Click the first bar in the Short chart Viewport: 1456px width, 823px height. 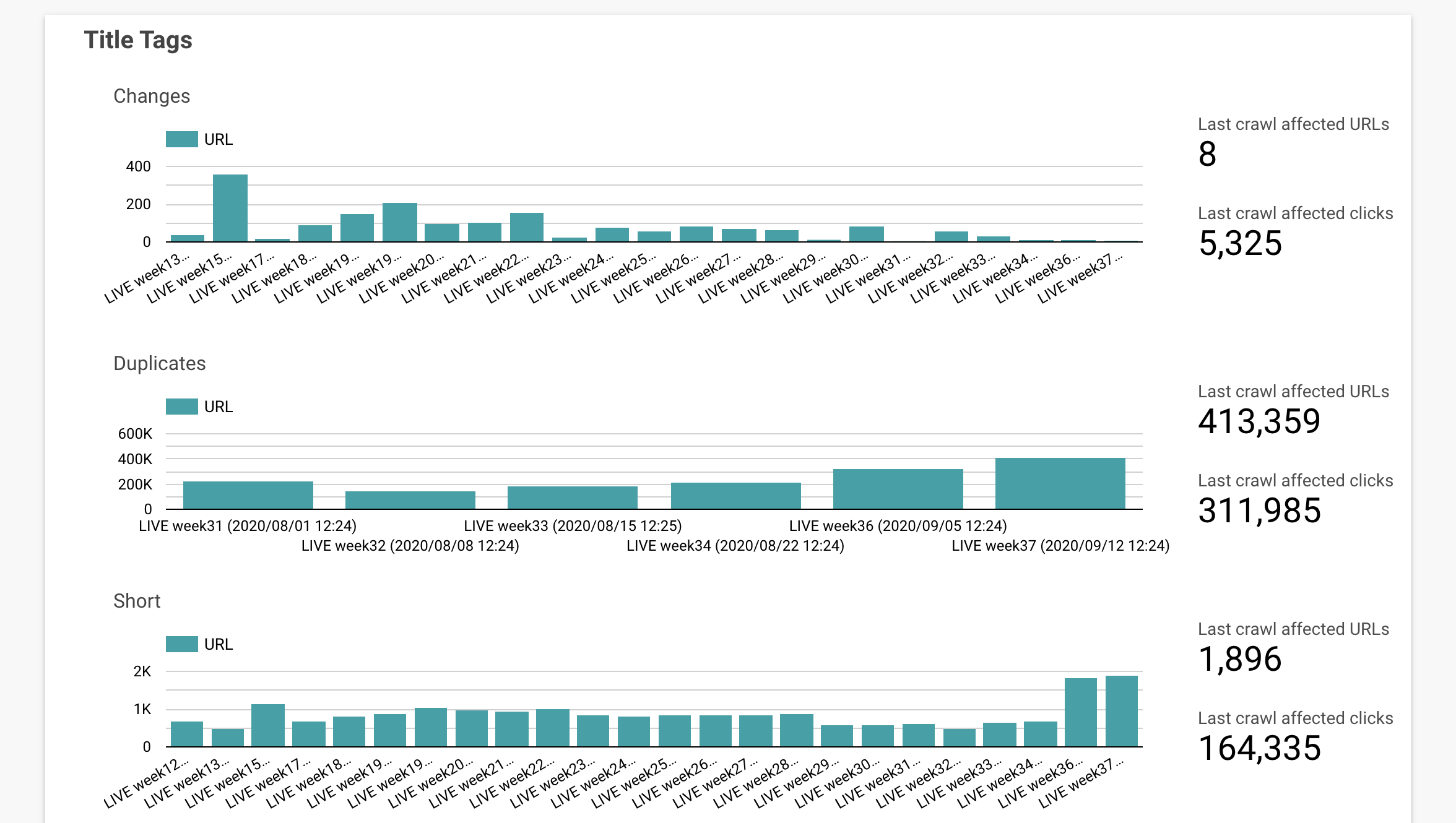click(187, 734)
